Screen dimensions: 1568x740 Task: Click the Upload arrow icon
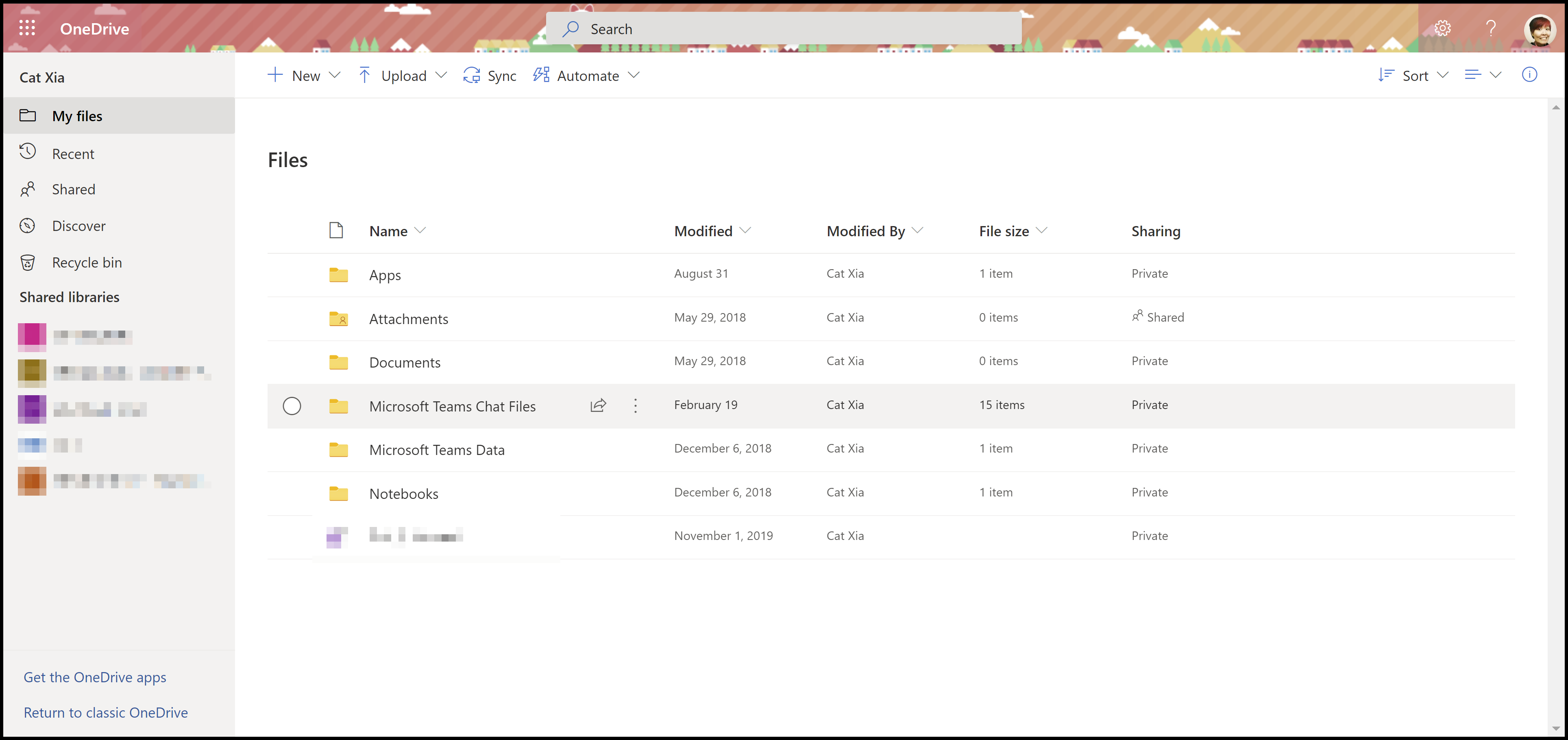[x=364, y=75]
